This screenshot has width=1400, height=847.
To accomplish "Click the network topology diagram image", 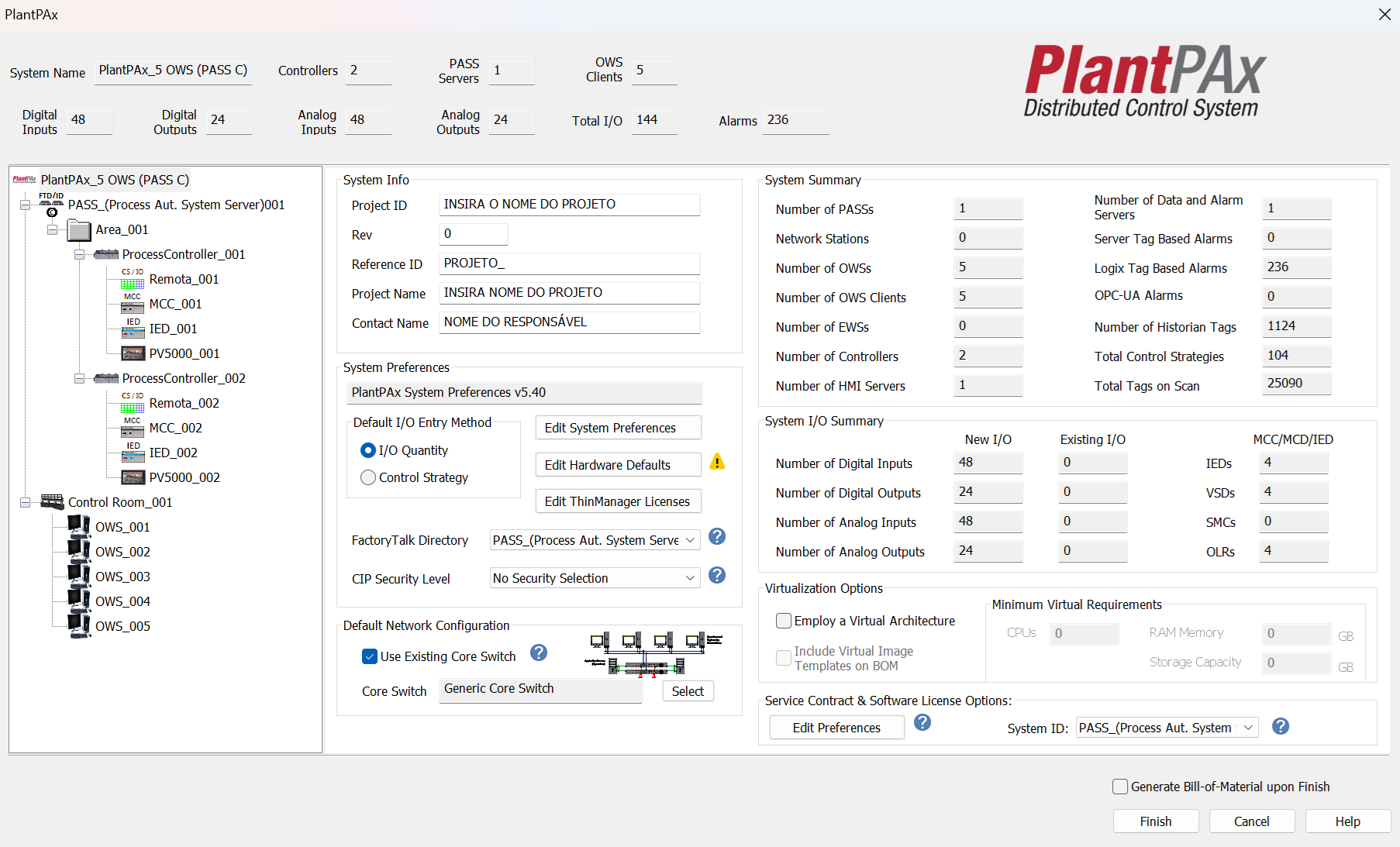I will 653,655.
